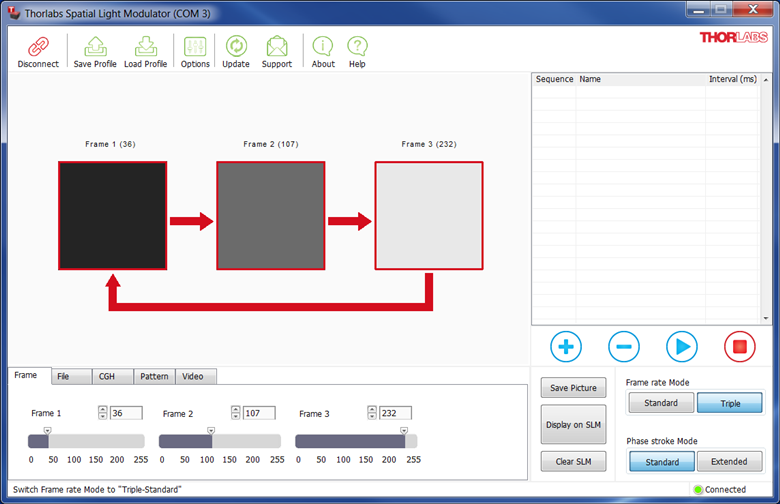Open the About info icon
This screenshot has width=780, height=504.
pyautogui.click(x=323, y=46)
